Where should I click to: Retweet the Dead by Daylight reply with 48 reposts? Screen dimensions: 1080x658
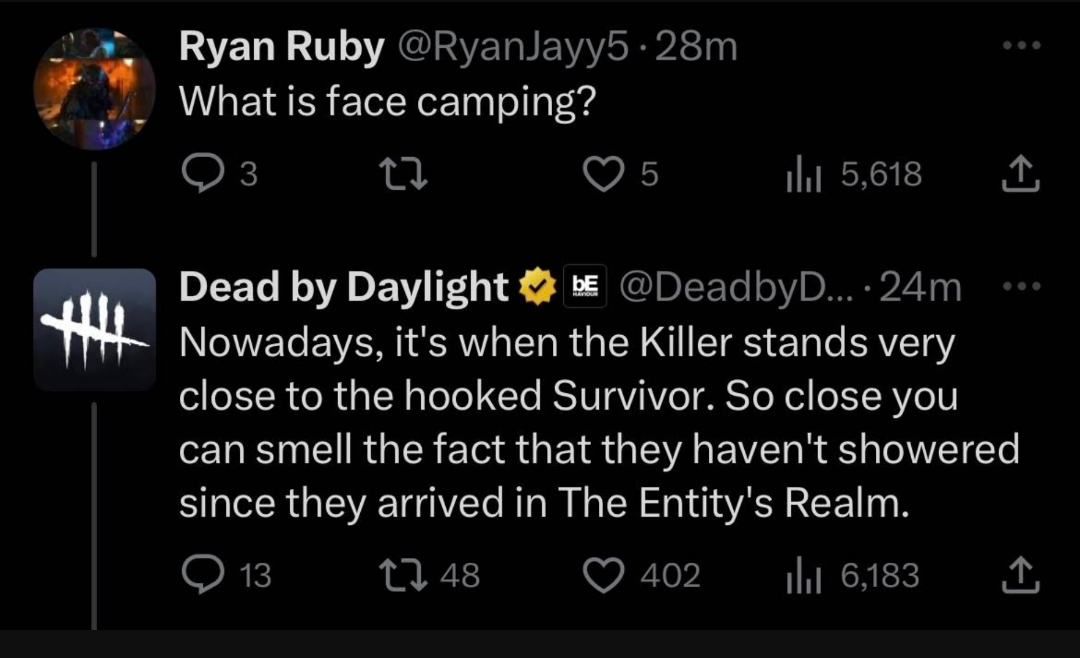coord(404,575)
